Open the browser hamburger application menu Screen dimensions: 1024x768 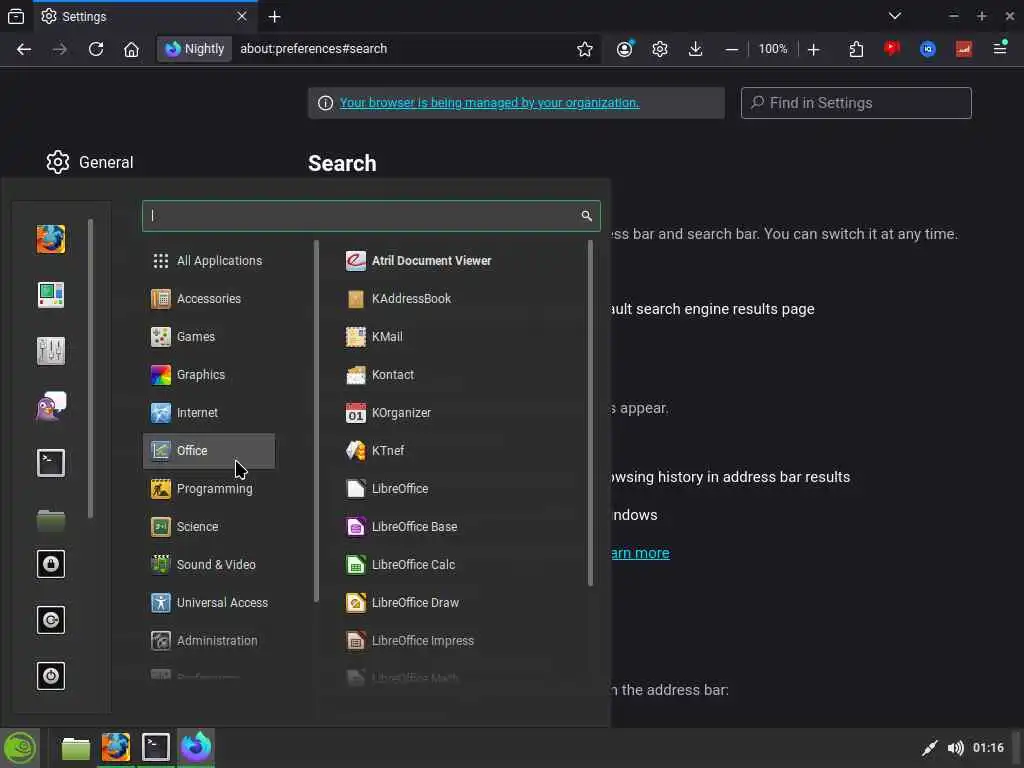[1000, 48]
